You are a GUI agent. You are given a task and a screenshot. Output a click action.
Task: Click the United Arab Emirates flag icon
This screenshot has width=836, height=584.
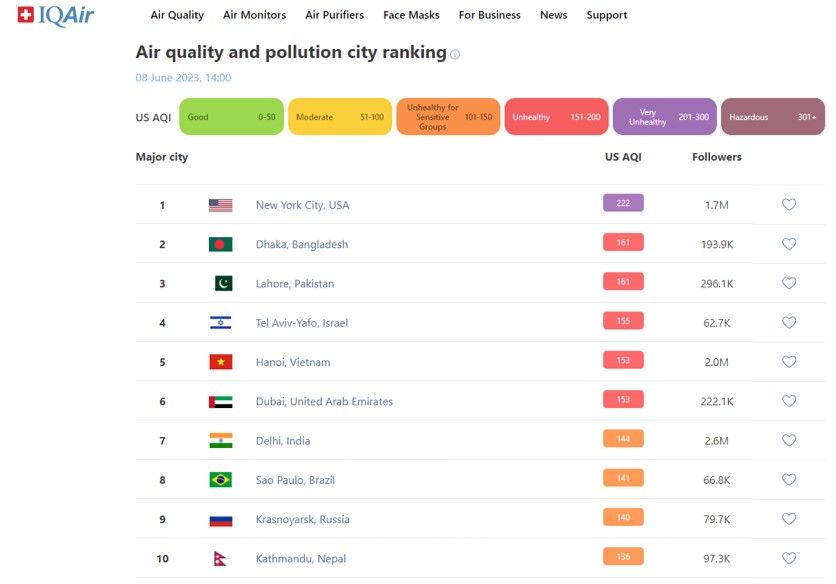220,402
